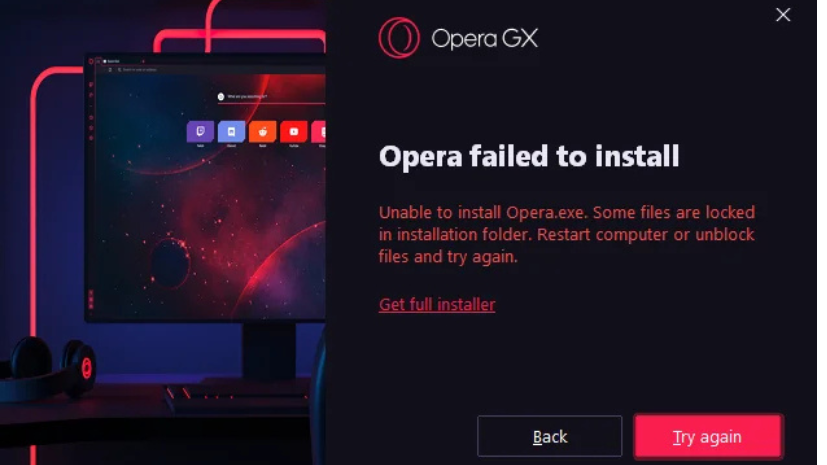The width and height of the screenshot is (827, 465).
Task: Select the Speed Dial tab in preview browser
Action: 121,61
